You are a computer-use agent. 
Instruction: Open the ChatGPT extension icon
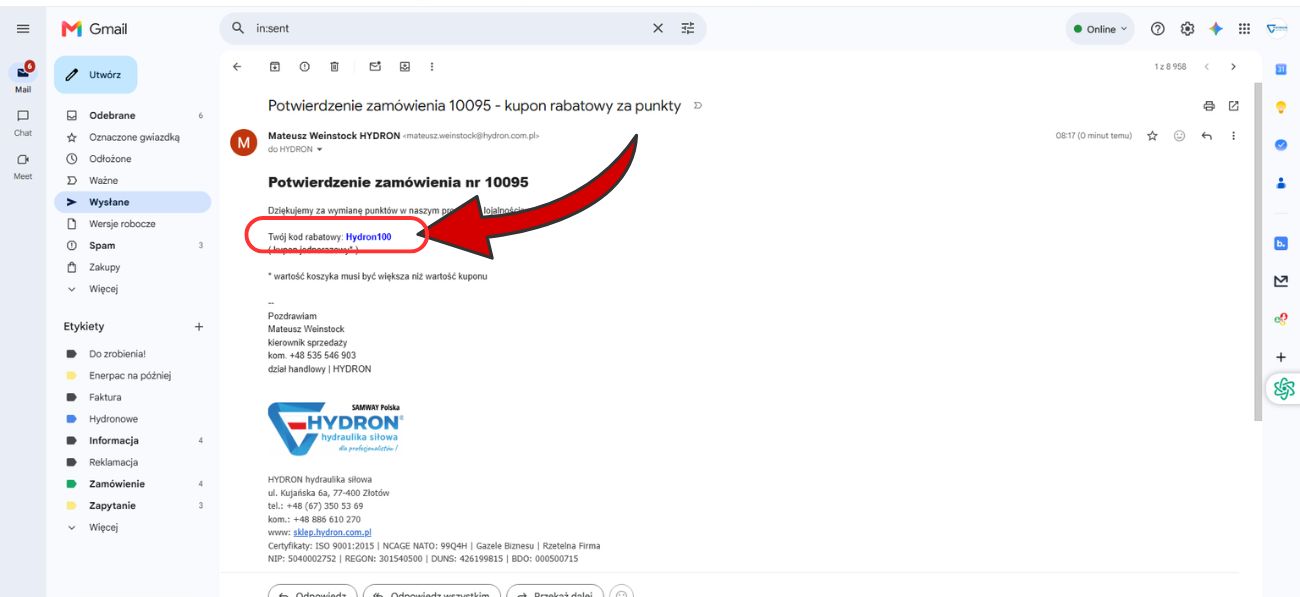coord(1284,389)
